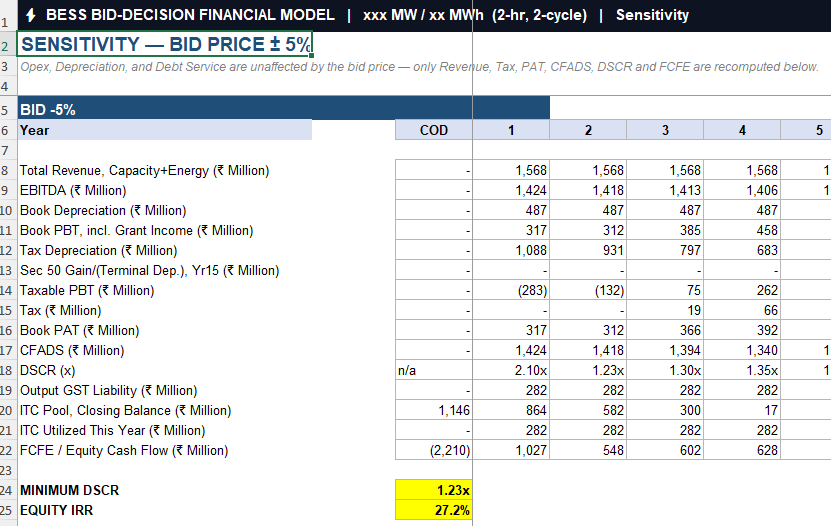Click the EBITDA row label
Viewport: 831px width, 526px height.
coord(73,191)
